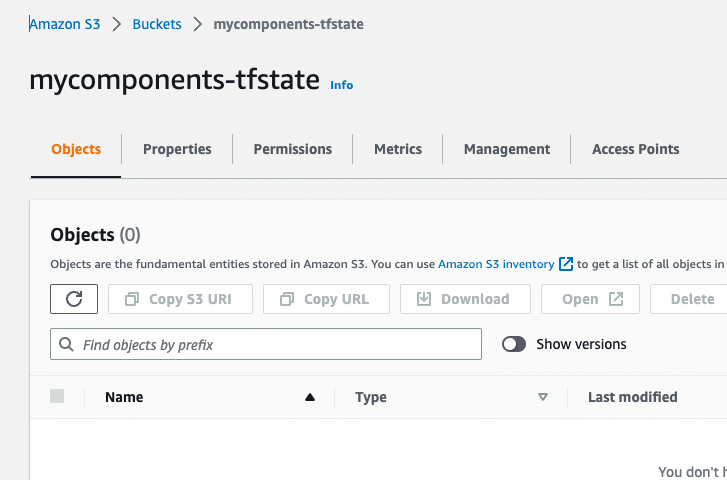Click the Last modified column header
This screenshot has height=480, width=727.
pos(632,397)
